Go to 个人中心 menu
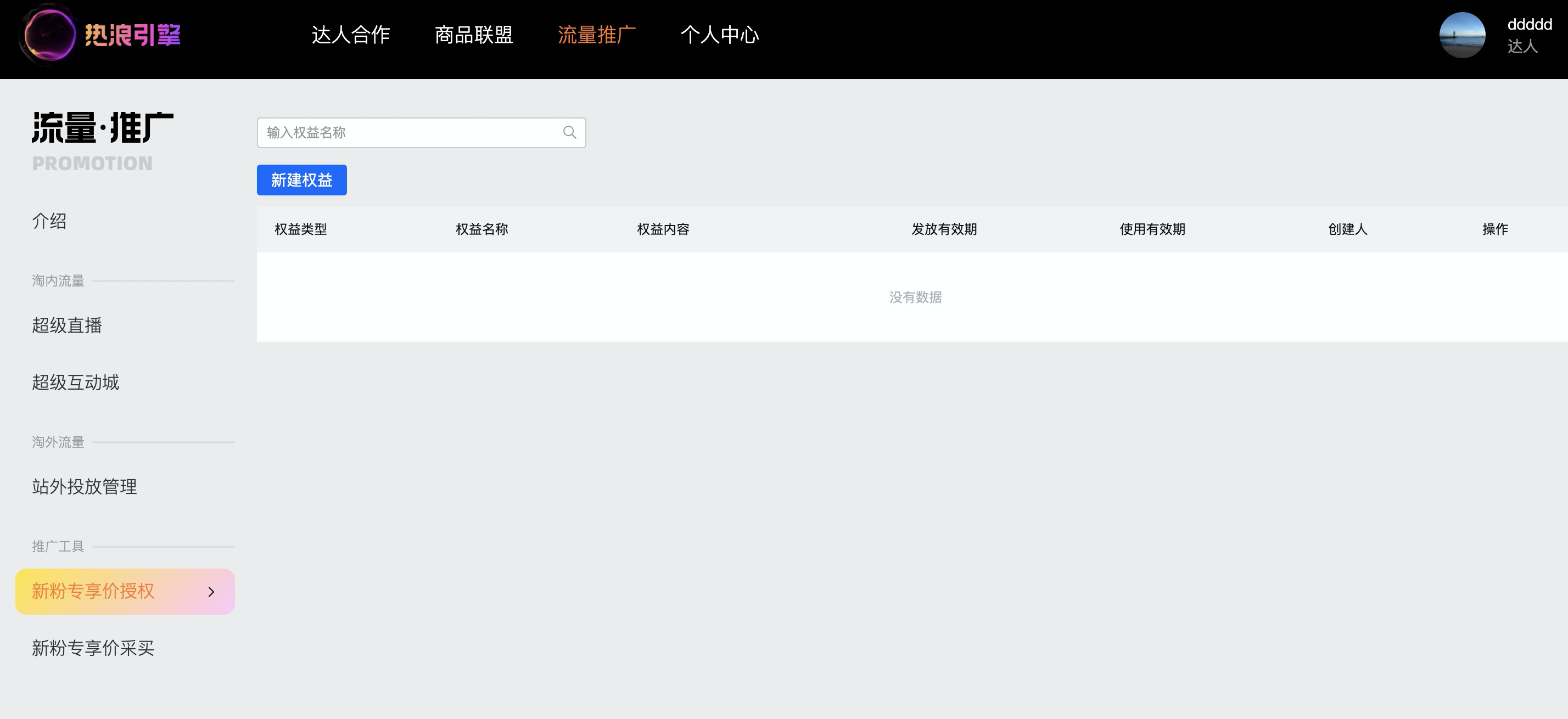This screenshot has width=1568, height=719. [719, 35]
